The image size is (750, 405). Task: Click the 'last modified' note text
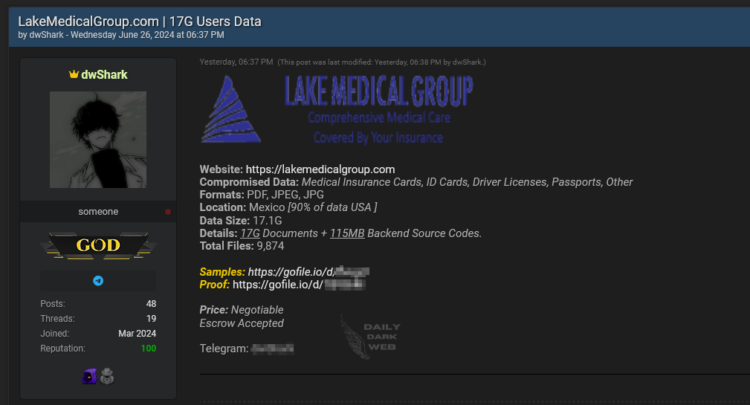[x=382, y=62]
